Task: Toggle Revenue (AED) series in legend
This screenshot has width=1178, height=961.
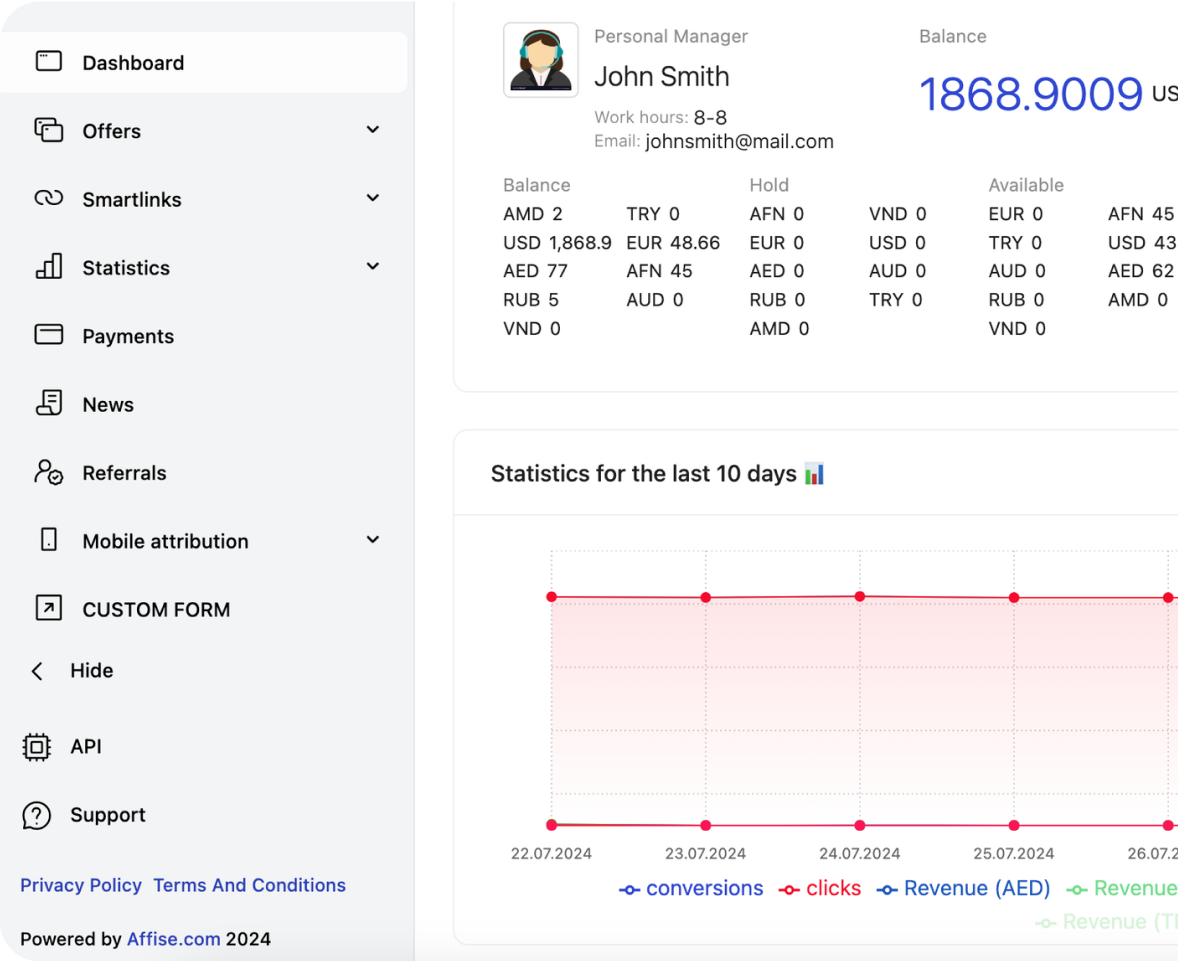Action: click(964, 888)
